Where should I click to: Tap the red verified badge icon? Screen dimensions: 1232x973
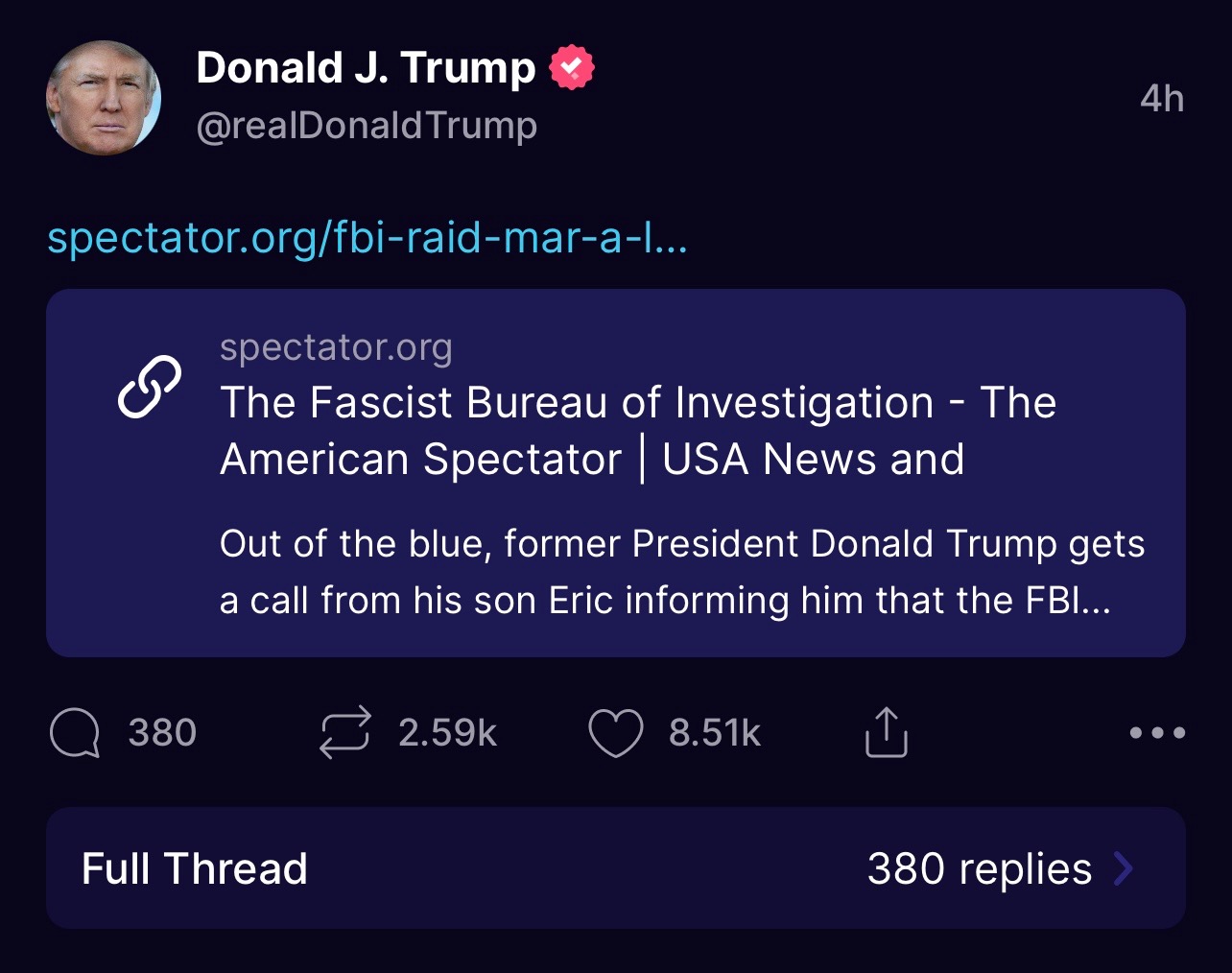pos(572,68)
